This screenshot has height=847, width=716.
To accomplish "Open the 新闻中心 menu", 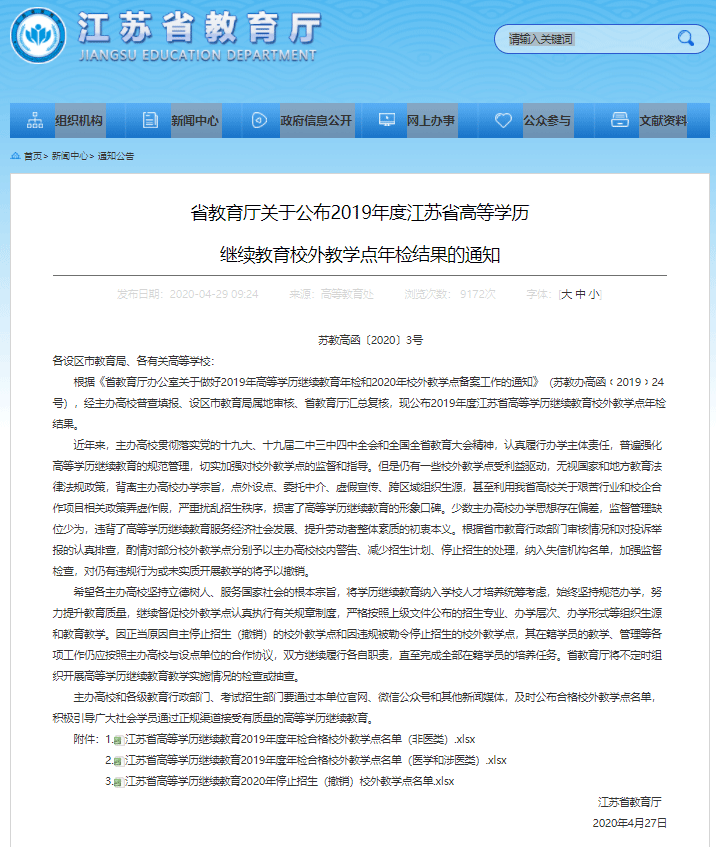I will pyautogui.click(x=195, y=120).
